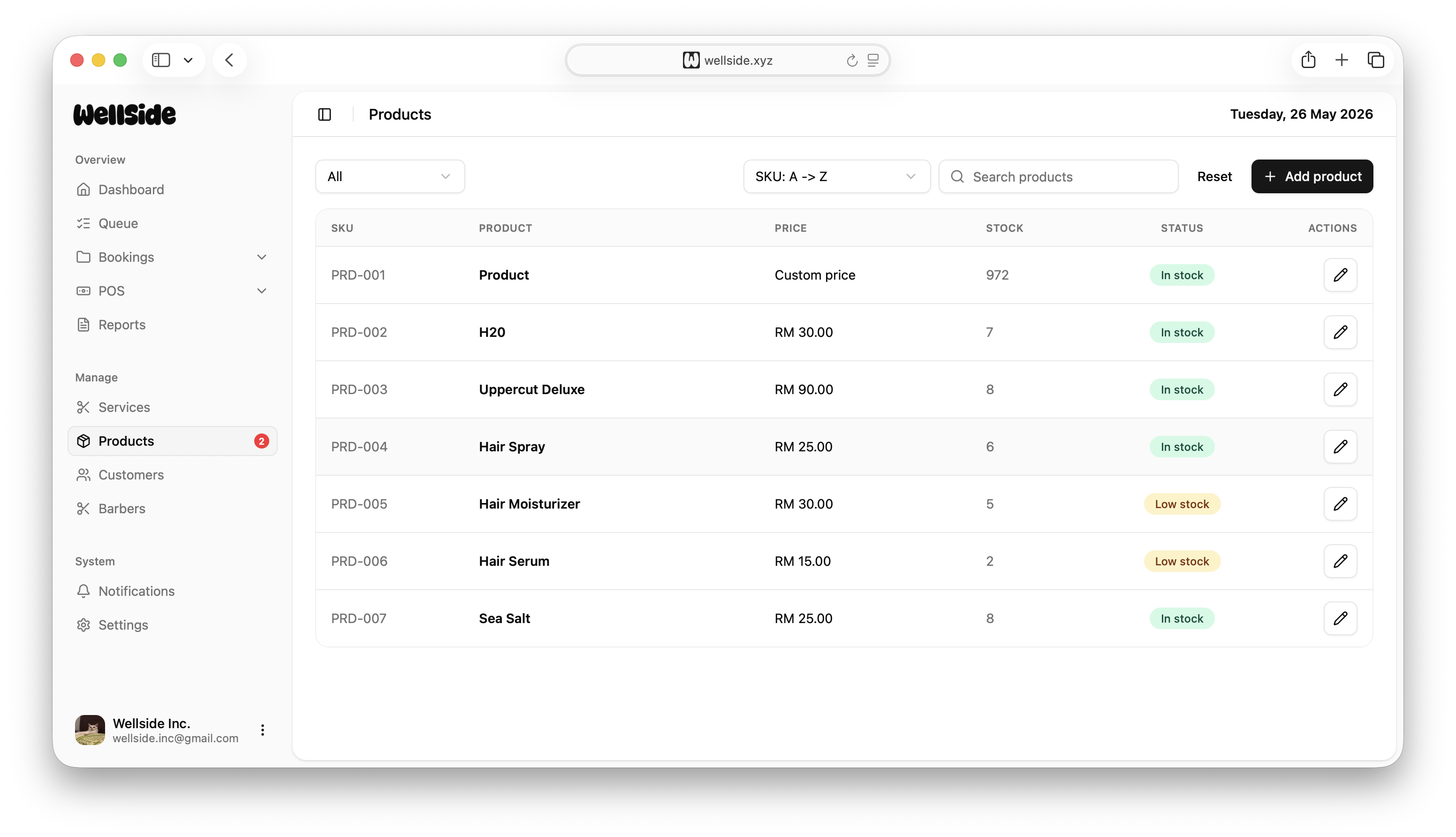Click the PRD-007 SKU cell
The image size is (1456, 837).
(358, 618)
